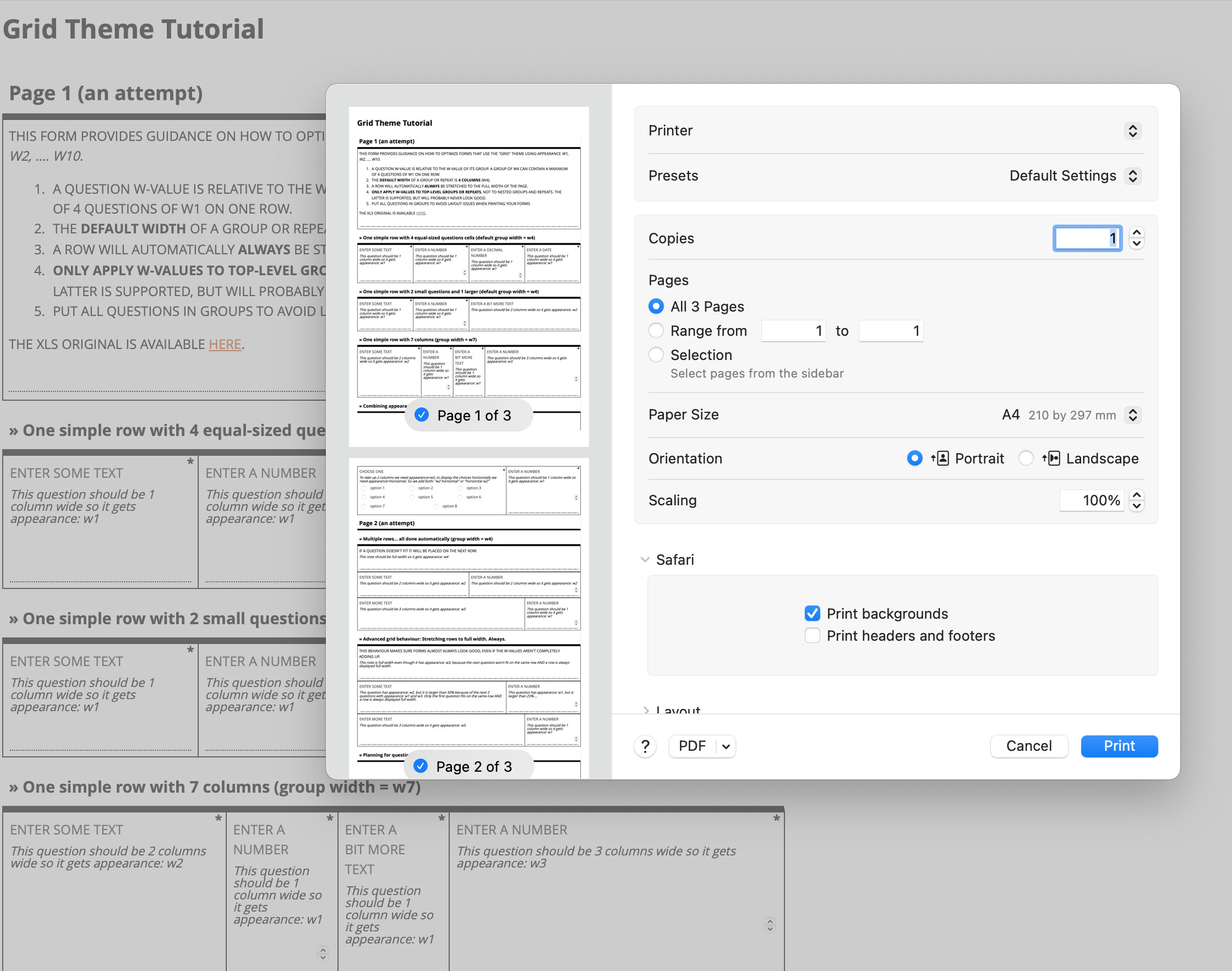
Task: Click the Landscape orientation page icon
Action: pos(1051,458)
